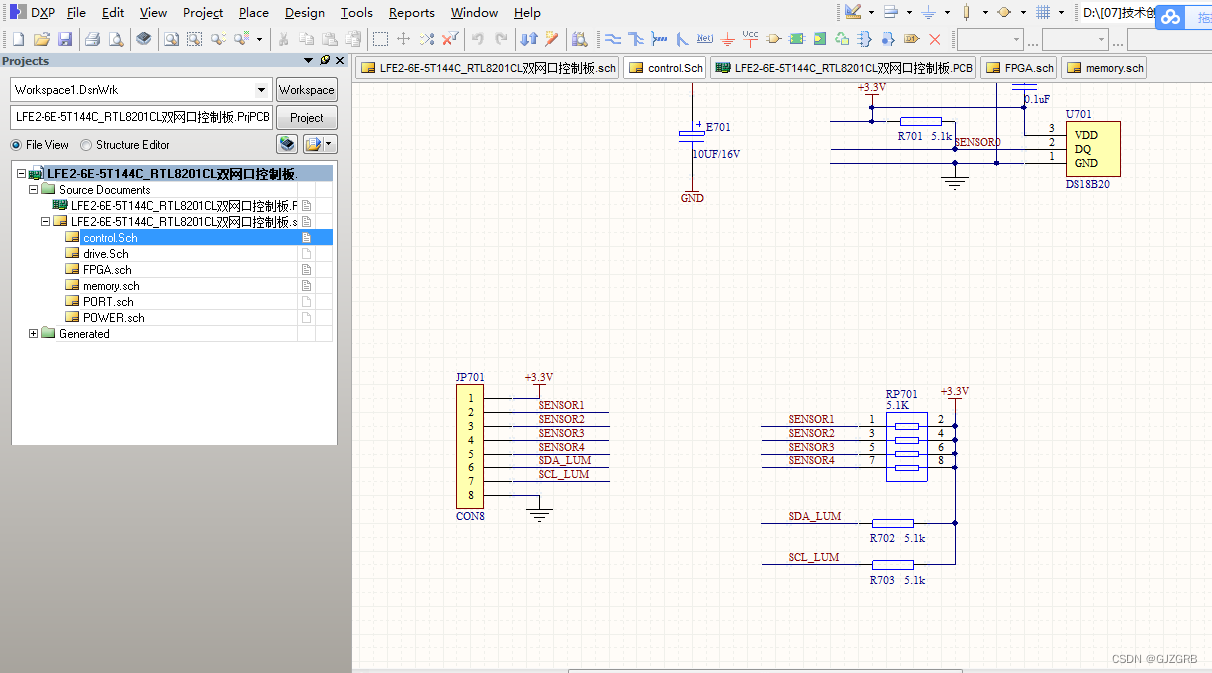Select the Place Wire tool
Screen dimensions: 1212x673
pyautogui.click(x=612, y=38)
